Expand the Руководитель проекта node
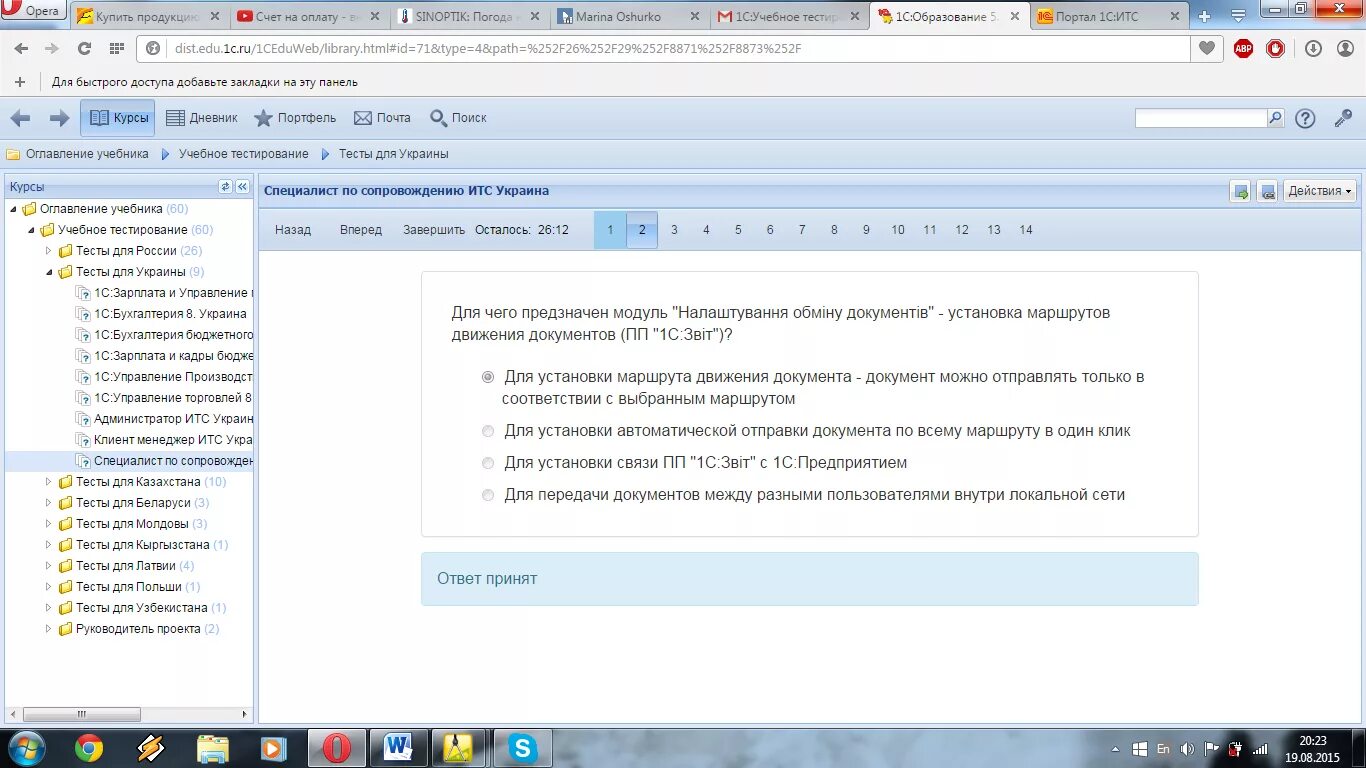 49,629
